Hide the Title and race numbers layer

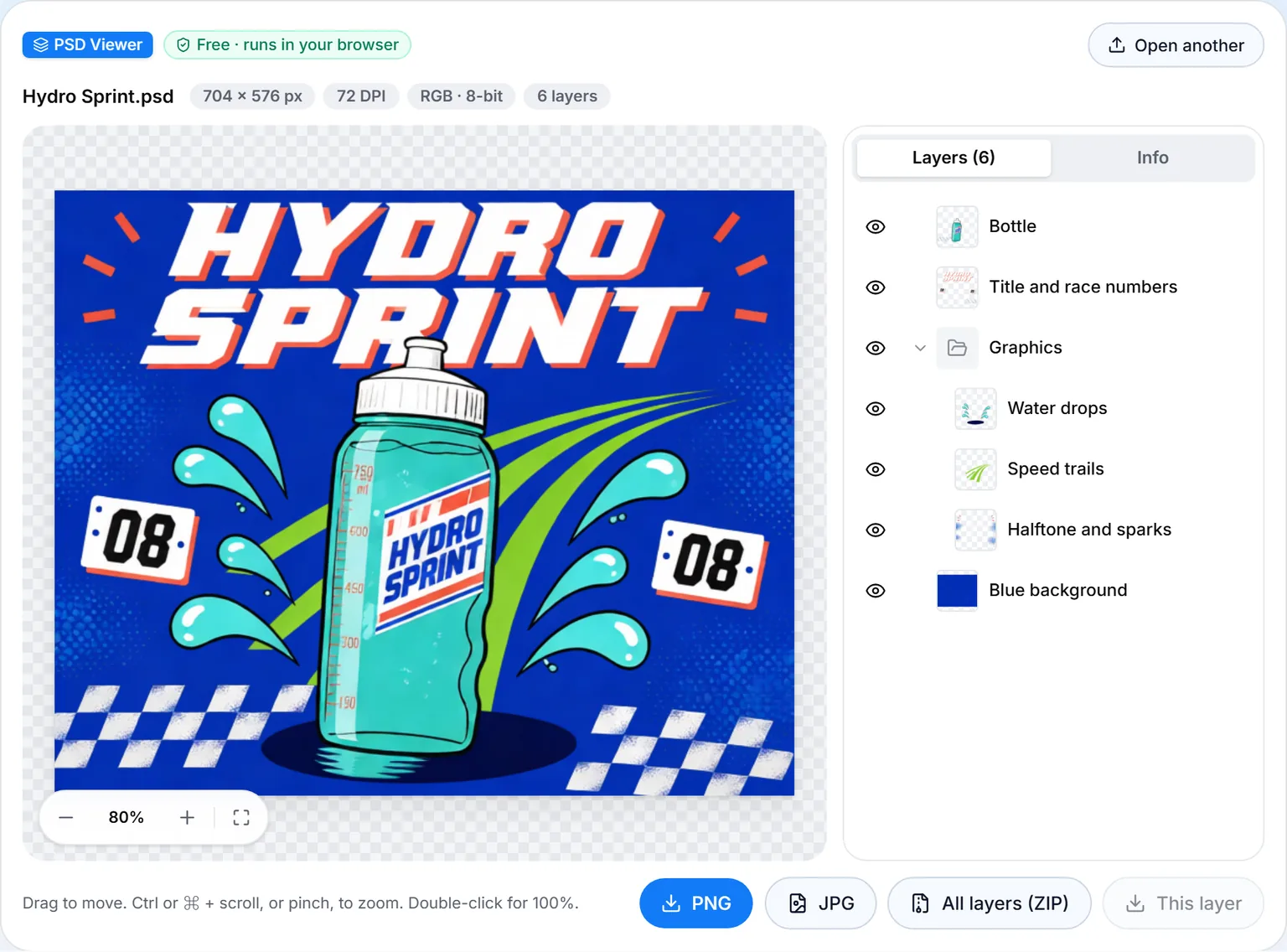[876, 287]
